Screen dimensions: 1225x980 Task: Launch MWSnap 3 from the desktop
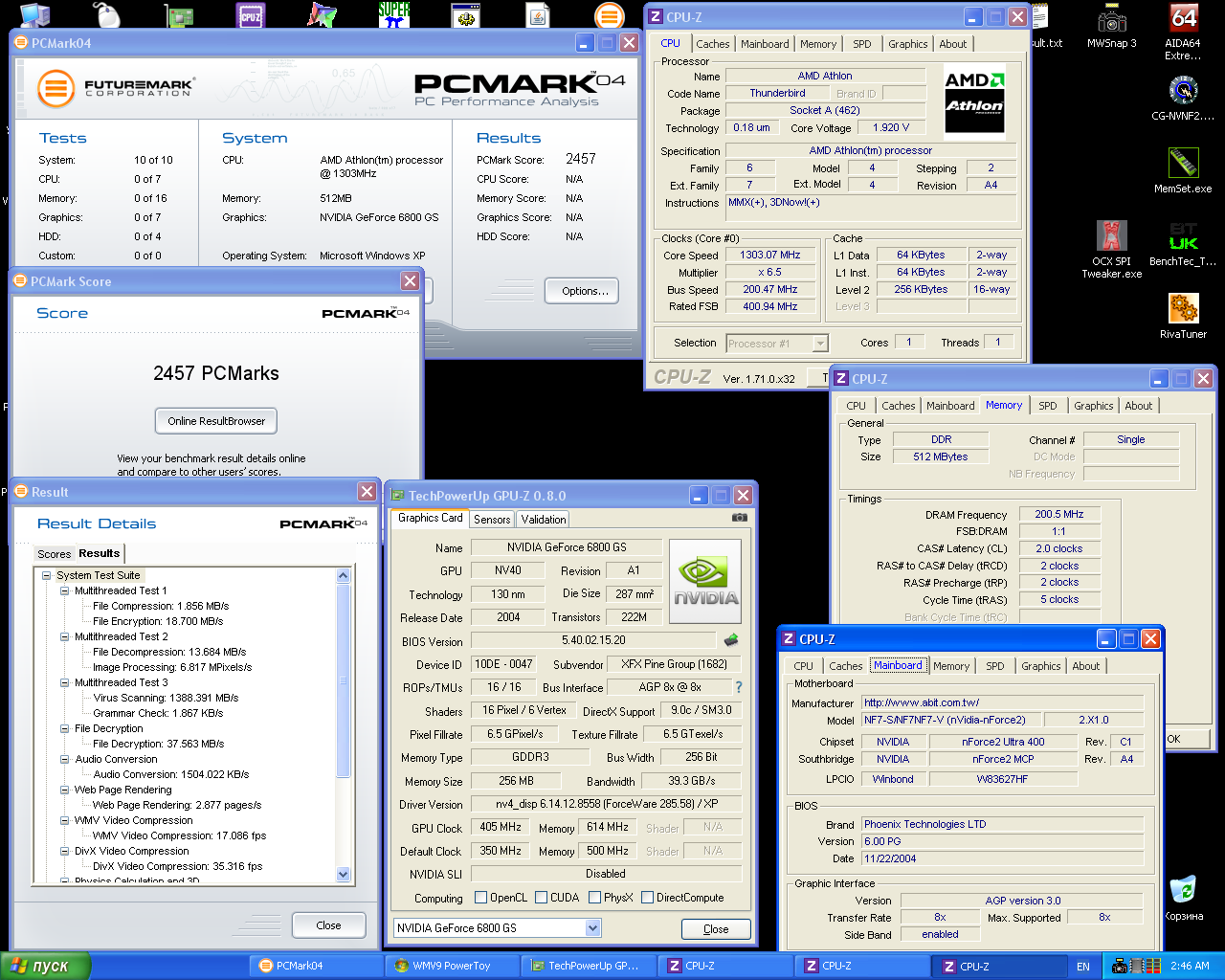[1112, 27]
